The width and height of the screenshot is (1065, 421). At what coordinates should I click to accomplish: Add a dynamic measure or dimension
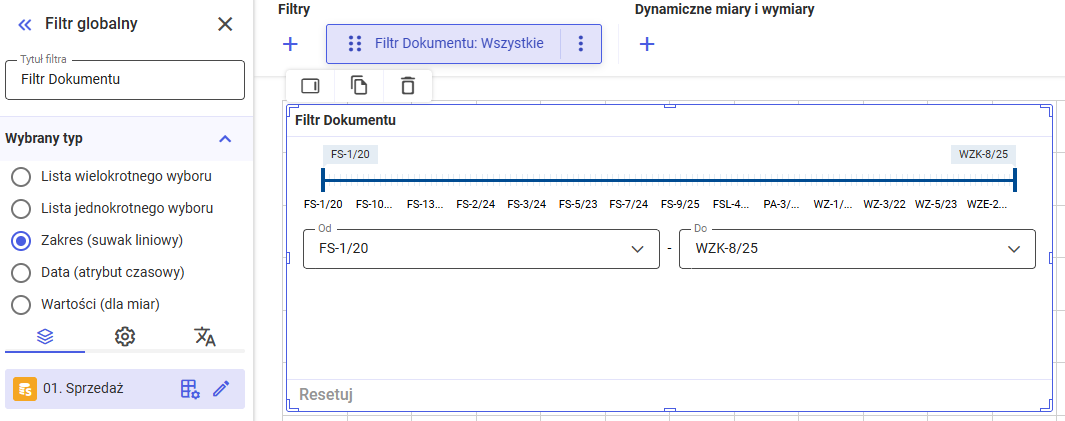(647, 44)
